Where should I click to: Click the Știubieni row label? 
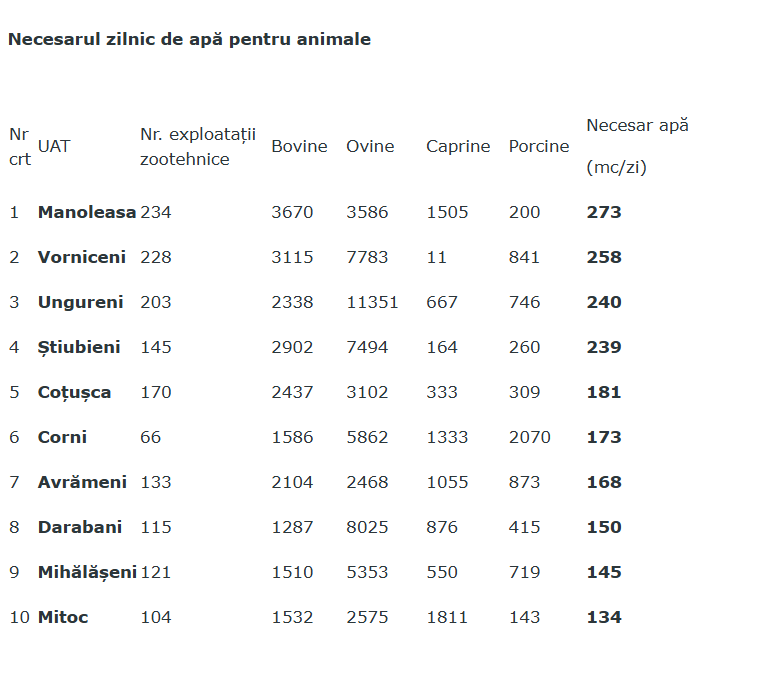pos(79,347)
